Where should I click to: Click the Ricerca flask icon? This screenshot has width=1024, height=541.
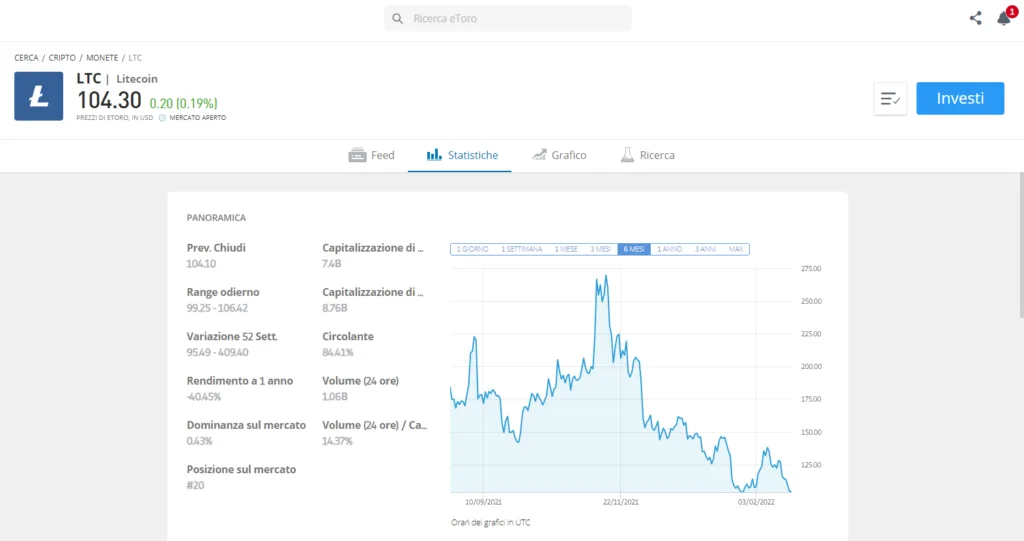pos(627,155)
